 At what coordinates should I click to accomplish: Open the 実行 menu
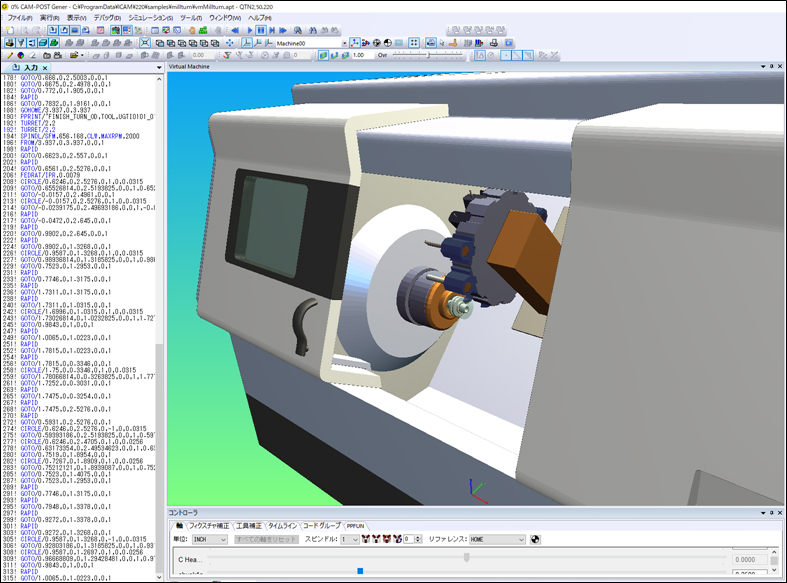49,18
